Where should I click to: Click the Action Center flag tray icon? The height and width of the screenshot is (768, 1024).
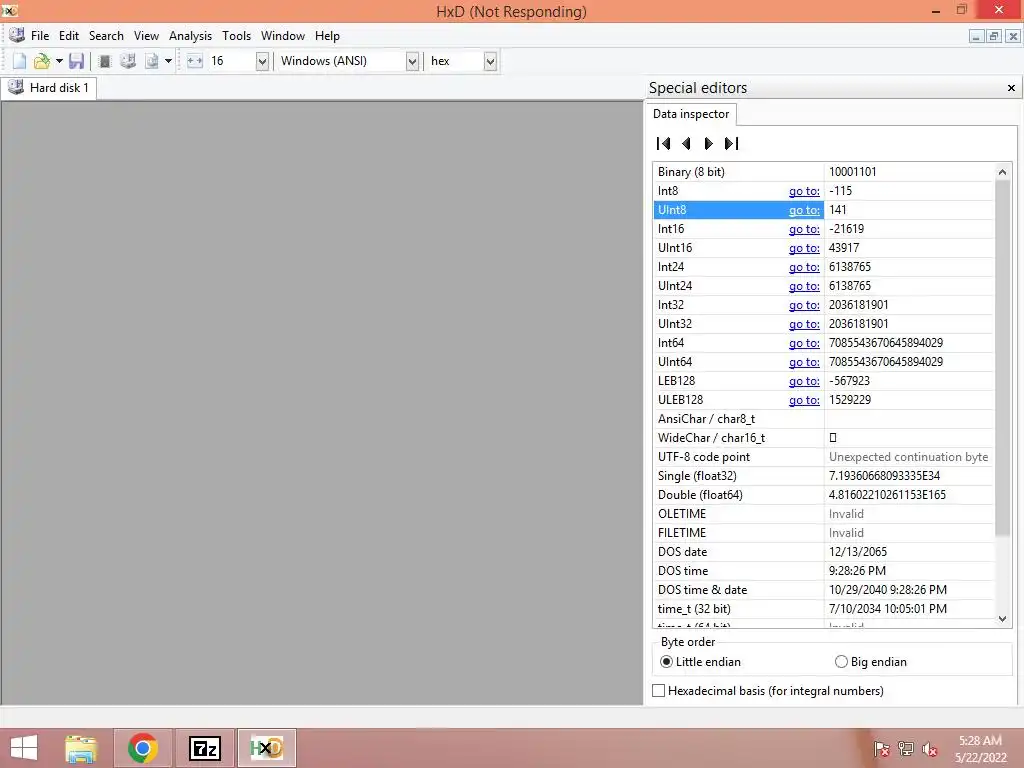point(881,749)
